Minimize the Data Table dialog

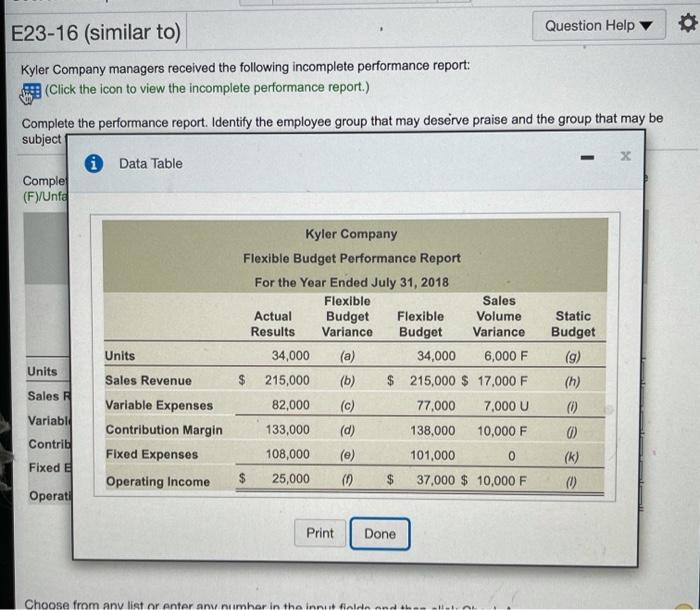coord(587,158)
